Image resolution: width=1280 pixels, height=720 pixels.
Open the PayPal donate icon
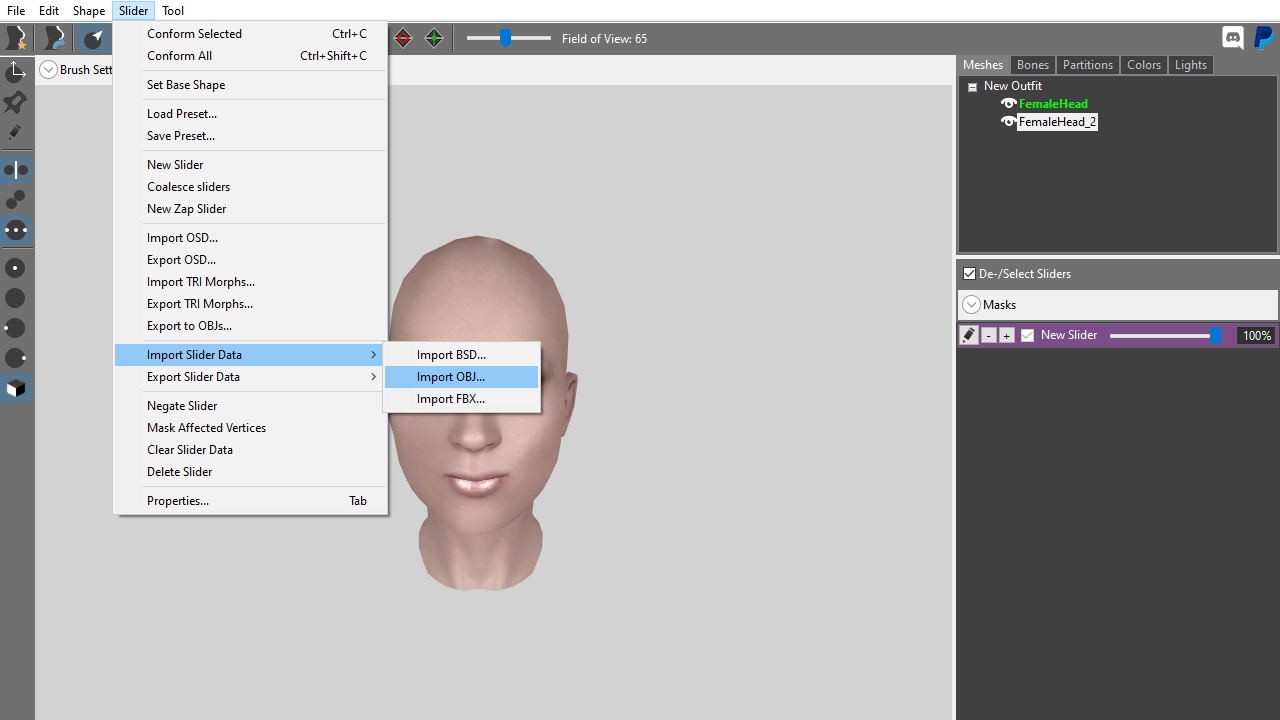tap(1263, 38)
